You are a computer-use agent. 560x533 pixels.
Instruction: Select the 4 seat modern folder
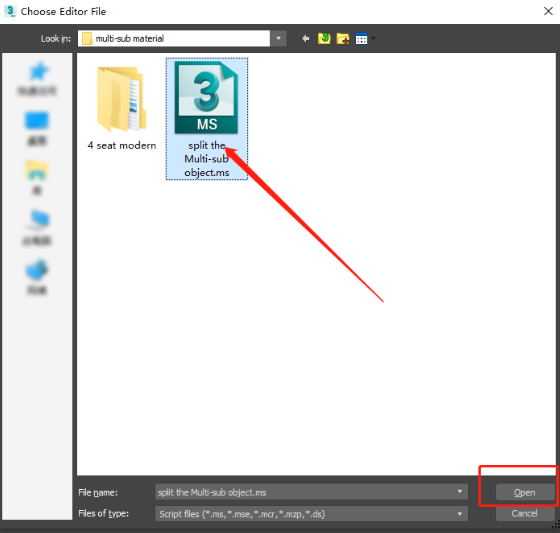click(122, 108)
